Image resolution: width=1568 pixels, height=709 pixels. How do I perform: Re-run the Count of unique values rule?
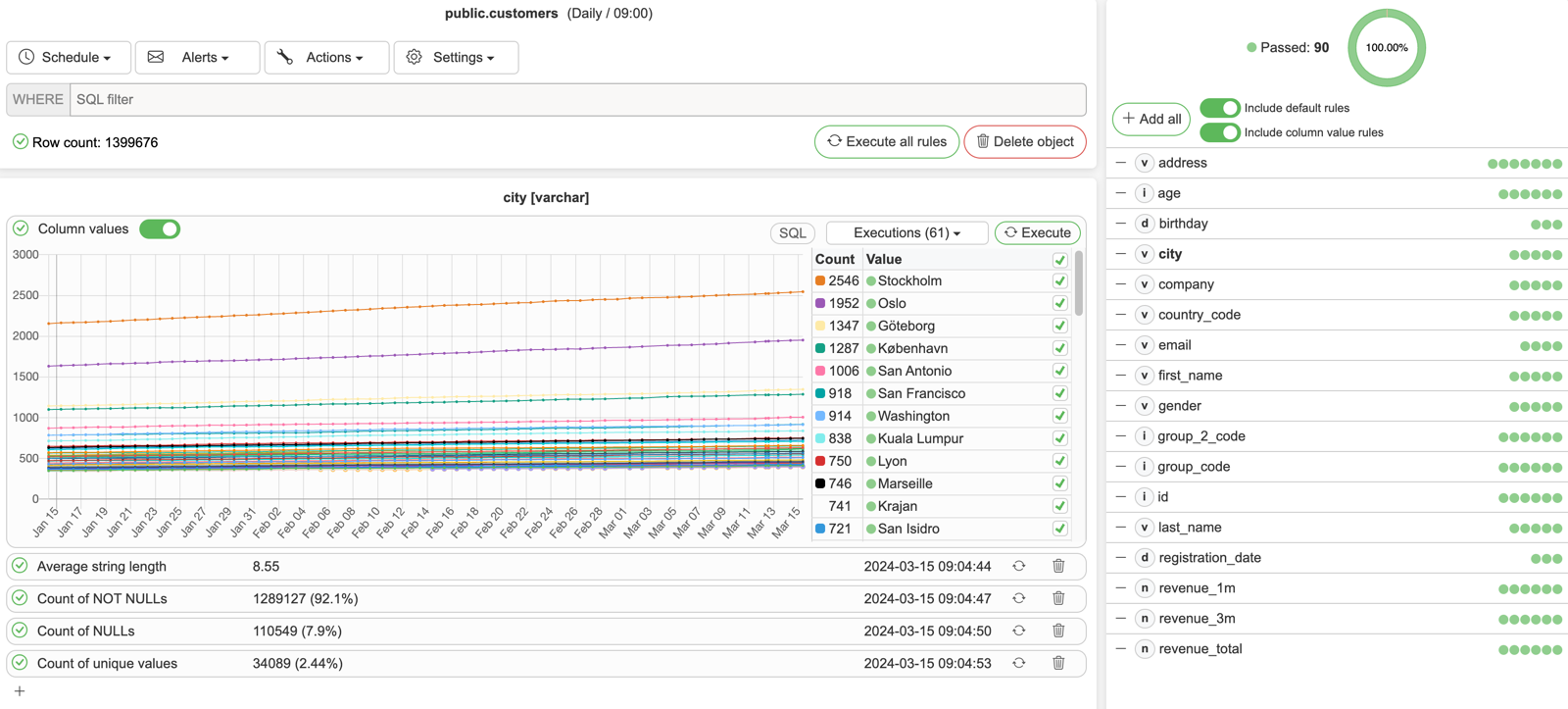1019,663
